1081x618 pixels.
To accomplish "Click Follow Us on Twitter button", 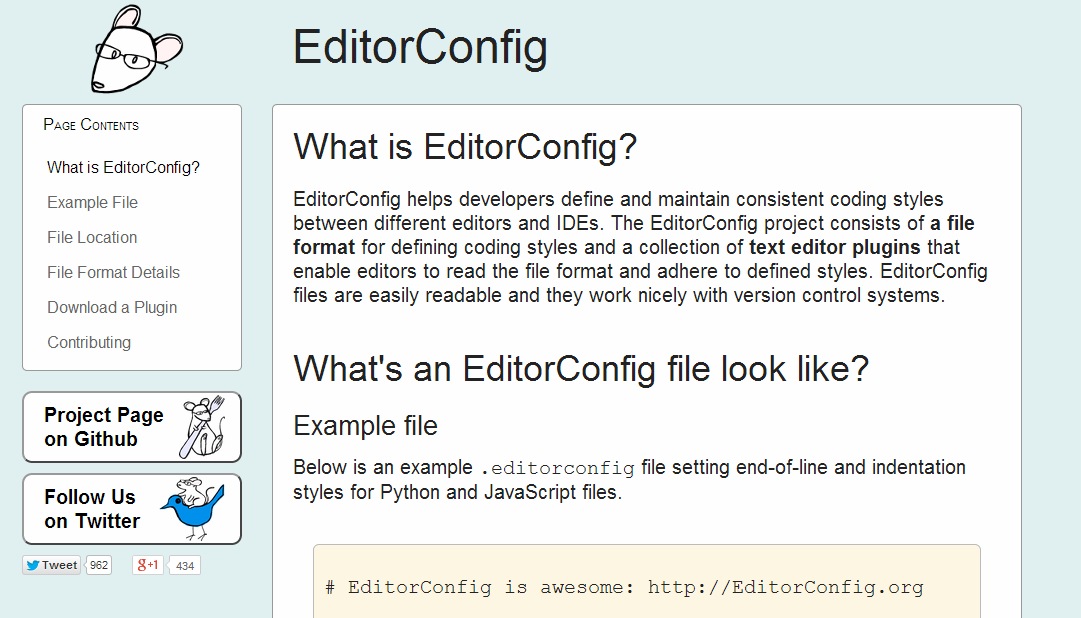I will click(x=132, y=509).
